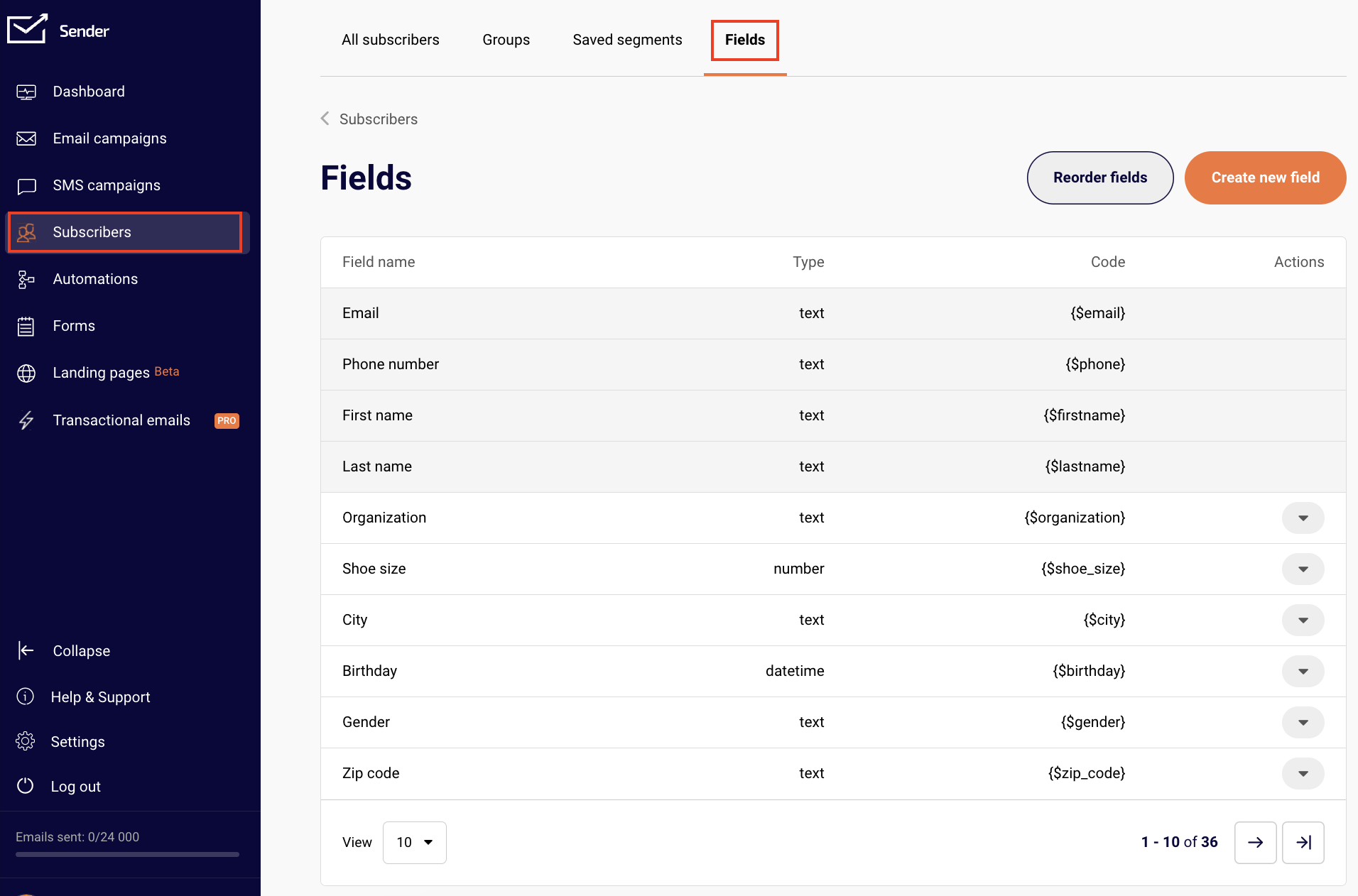The height and width of the screenshot is (896, 1358).
Task: Click the Dashboard monitor icon
Action: point(26,92)
